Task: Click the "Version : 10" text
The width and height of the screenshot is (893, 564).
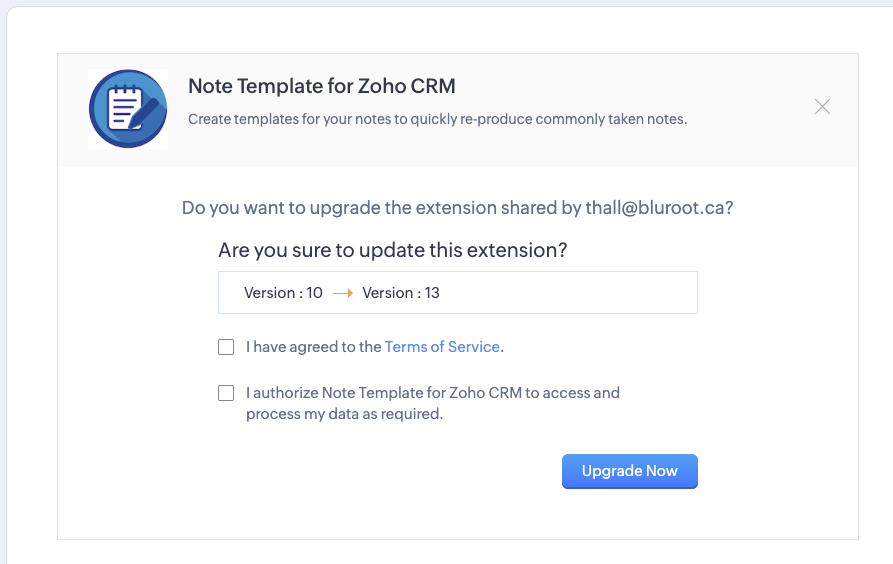Action: click(x=283, y=293)
